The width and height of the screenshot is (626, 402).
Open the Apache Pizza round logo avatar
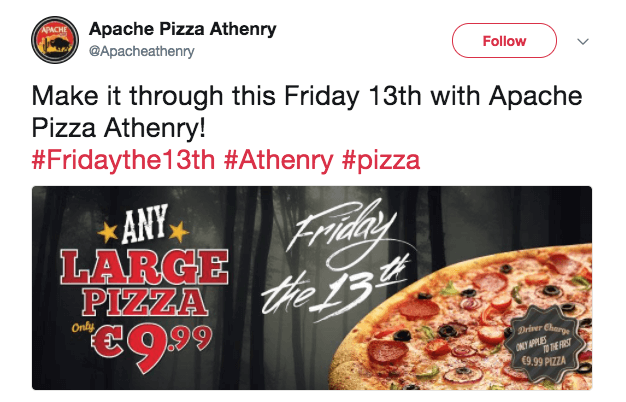55,40
